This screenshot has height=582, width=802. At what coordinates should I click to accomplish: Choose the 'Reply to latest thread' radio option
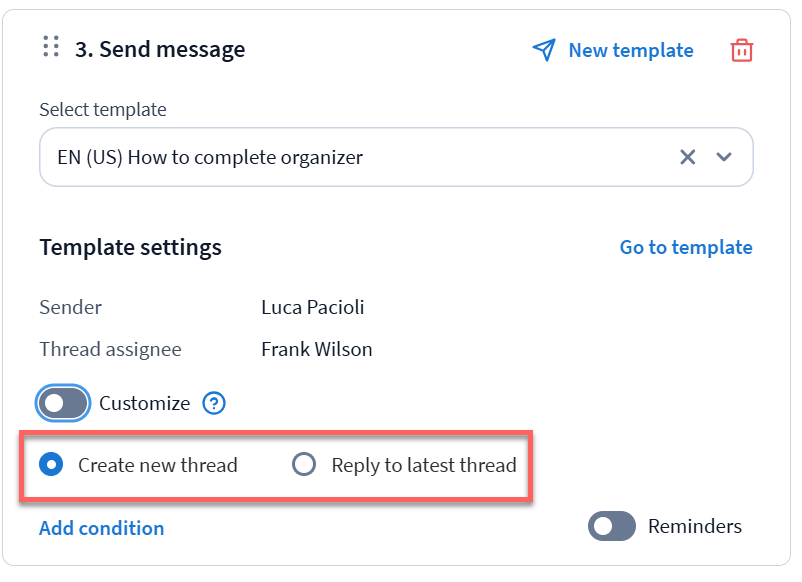point(303,464)
